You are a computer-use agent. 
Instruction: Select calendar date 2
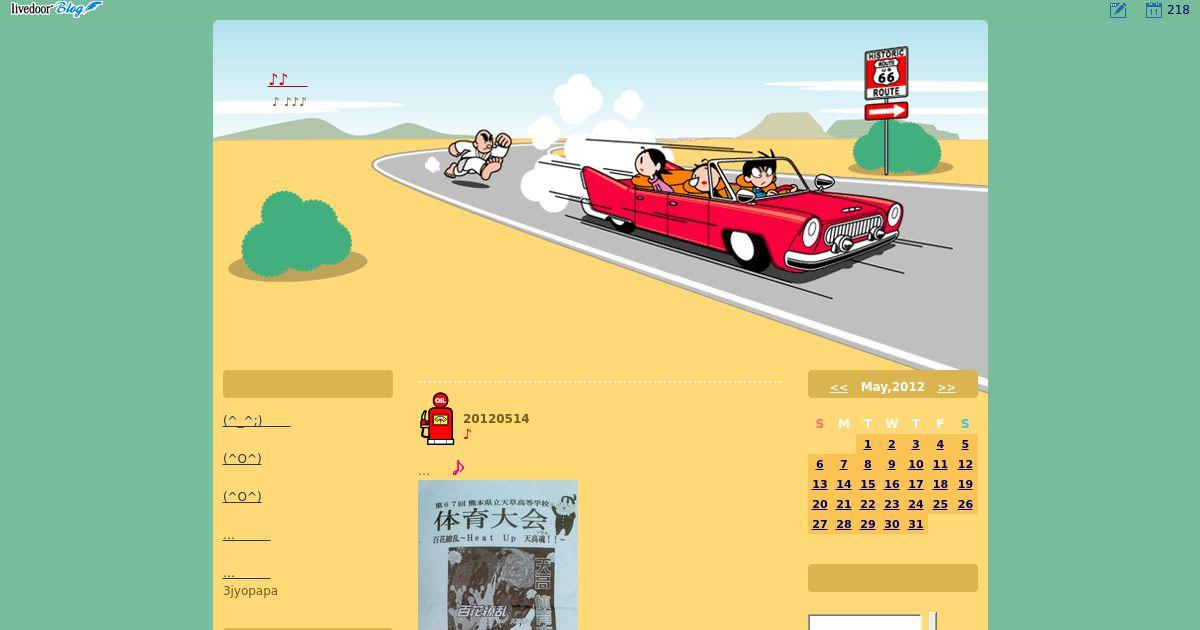coord(891,444)
